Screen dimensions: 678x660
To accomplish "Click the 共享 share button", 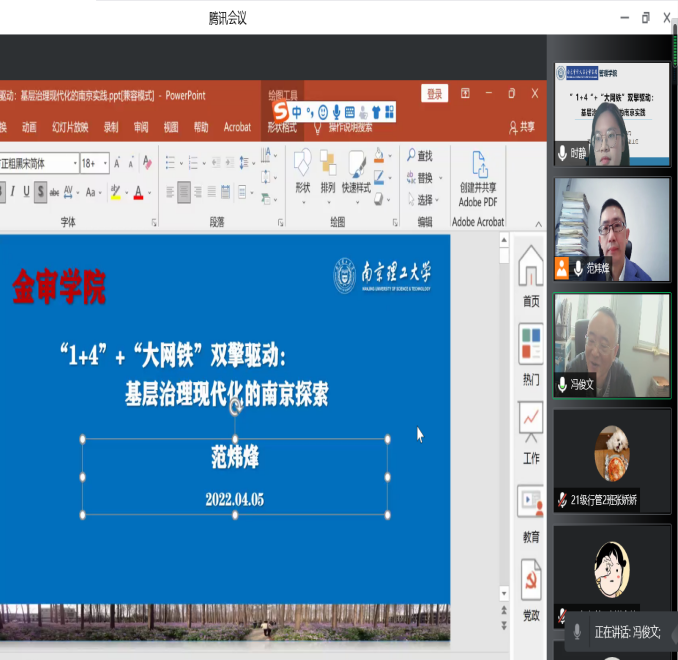I will [522, 127].
